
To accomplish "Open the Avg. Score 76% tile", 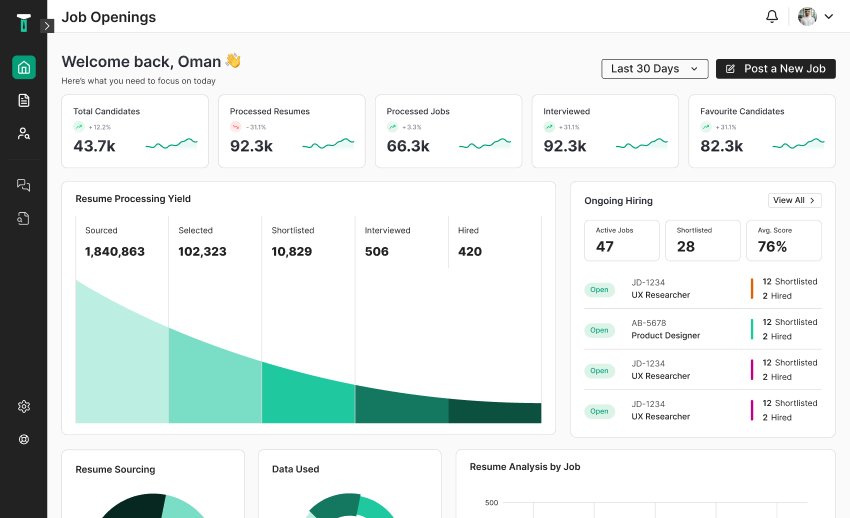I will pos(784,241).
